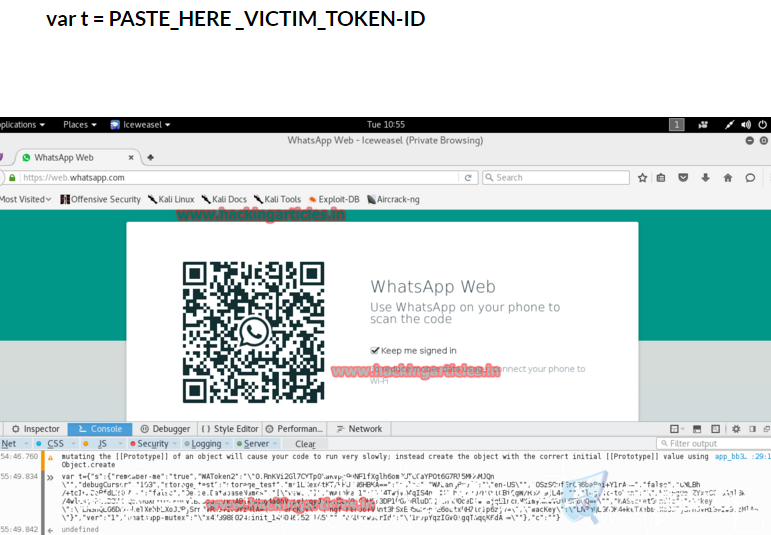The image size is (771, 535).
Task: Open the bookmarks list icon
Action: [x=661, y=178]
